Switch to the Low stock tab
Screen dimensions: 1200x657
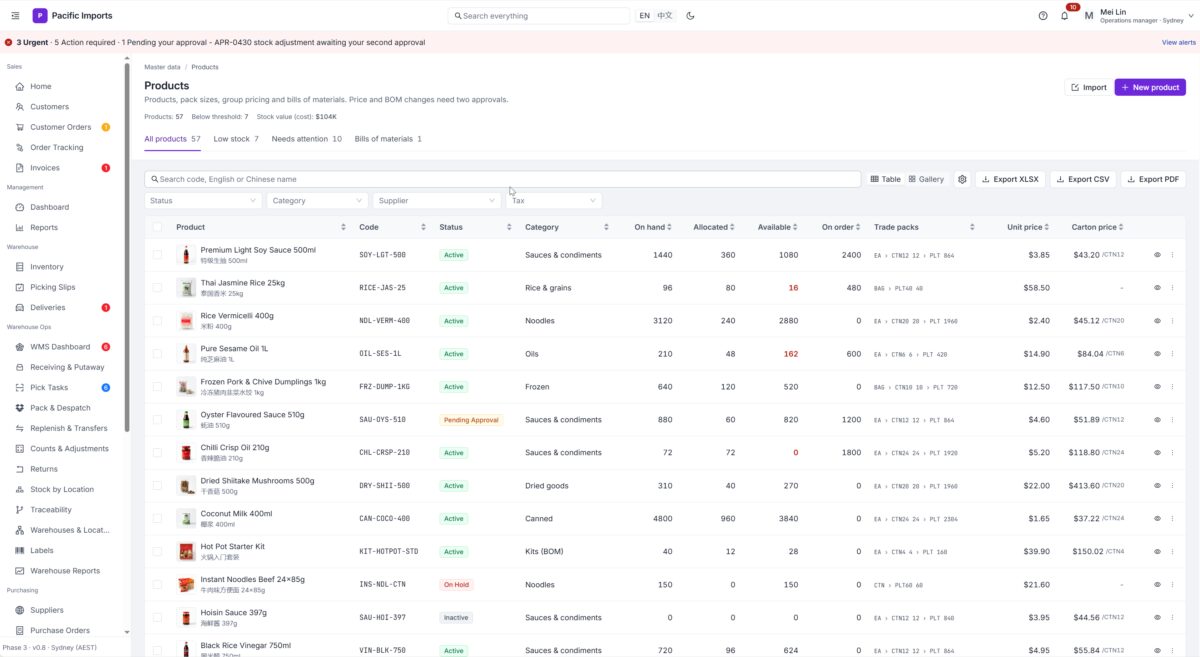[236, 139]
